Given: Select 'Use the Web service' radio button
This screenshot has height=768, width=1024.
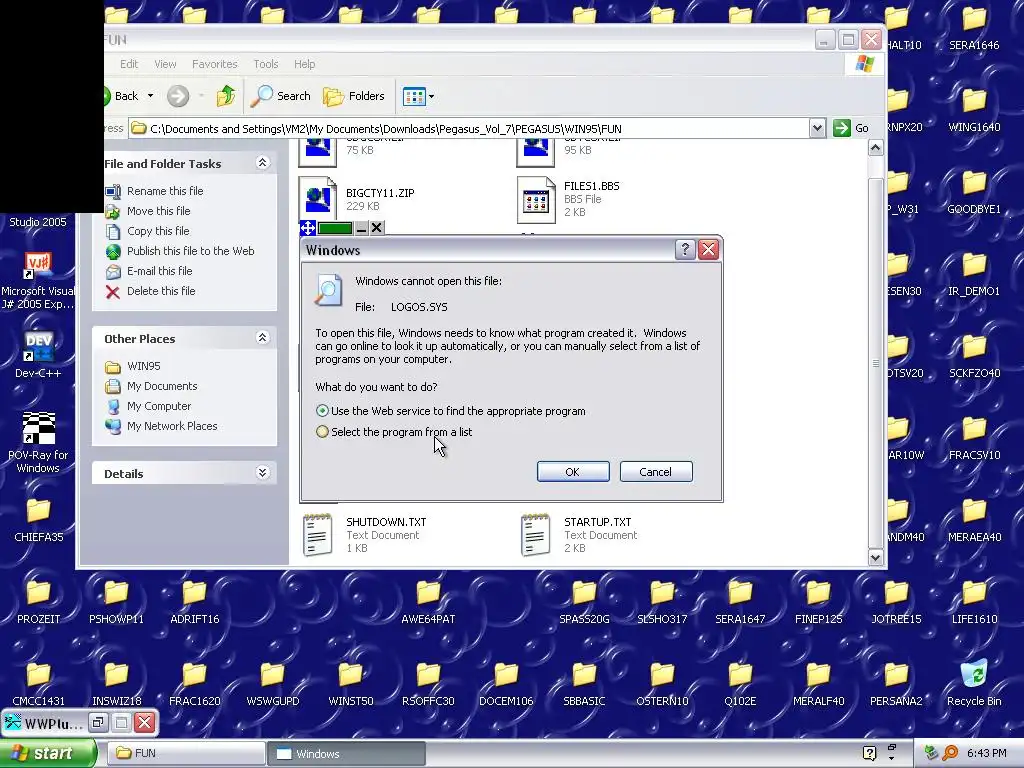Looking at the screenshot, I should click(x=322, y=411).
